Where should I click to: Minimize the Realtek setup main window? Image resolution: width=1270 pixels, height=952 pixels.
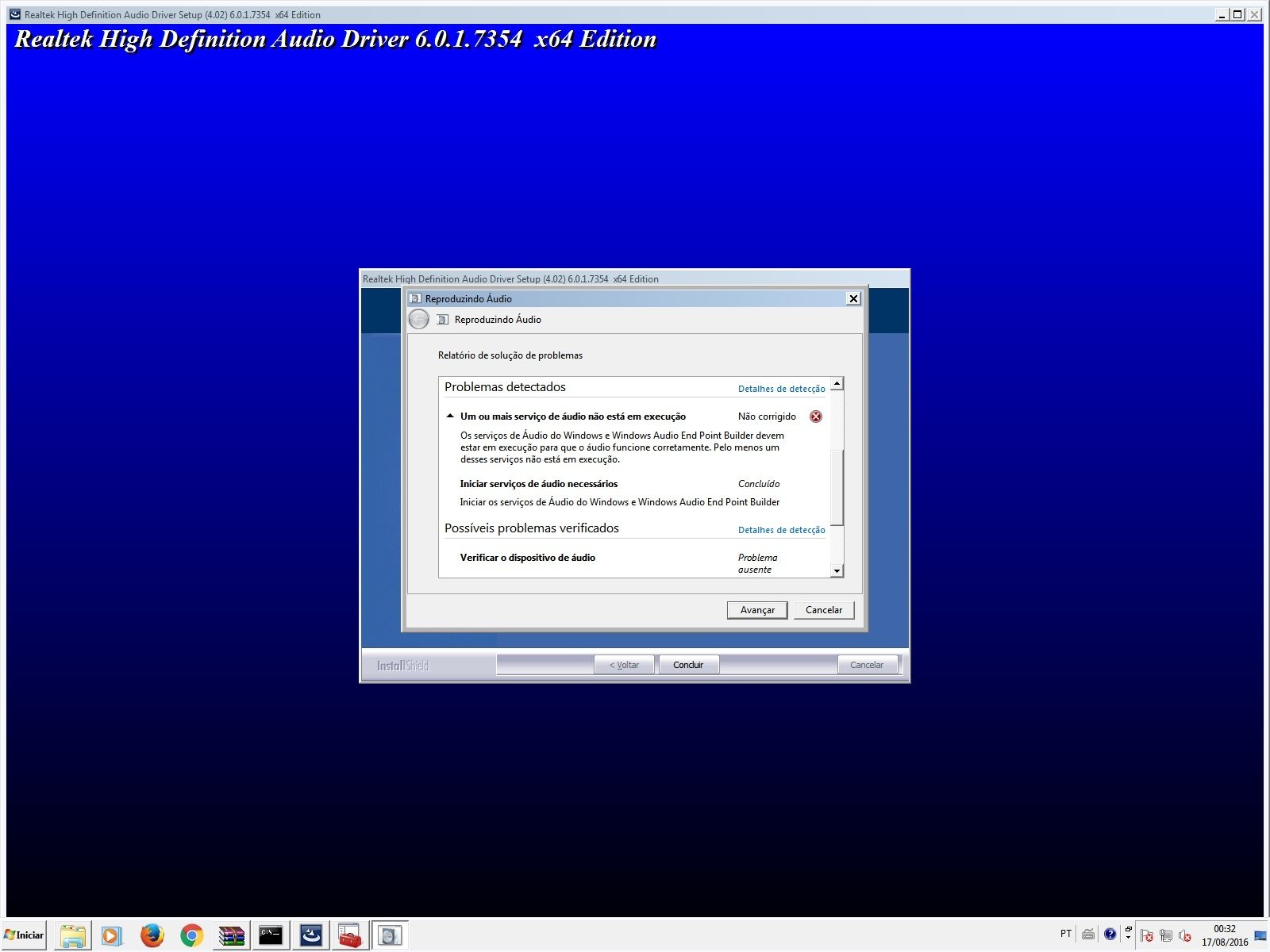(x=1221, y=14)
